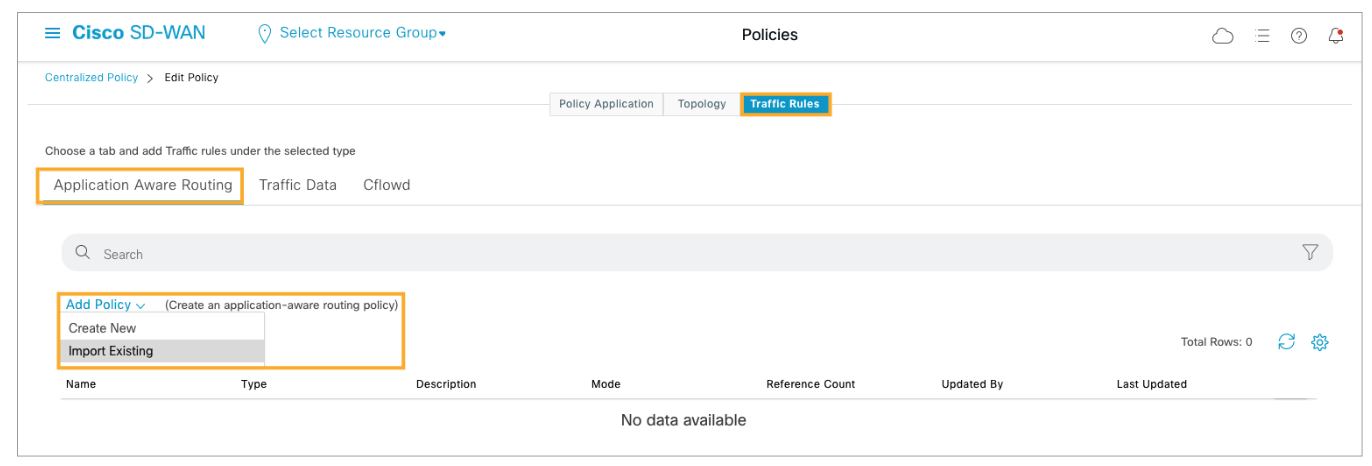View notifications via bell icon
This screenshot has width=1372, height=466.
click(1336, 36)
